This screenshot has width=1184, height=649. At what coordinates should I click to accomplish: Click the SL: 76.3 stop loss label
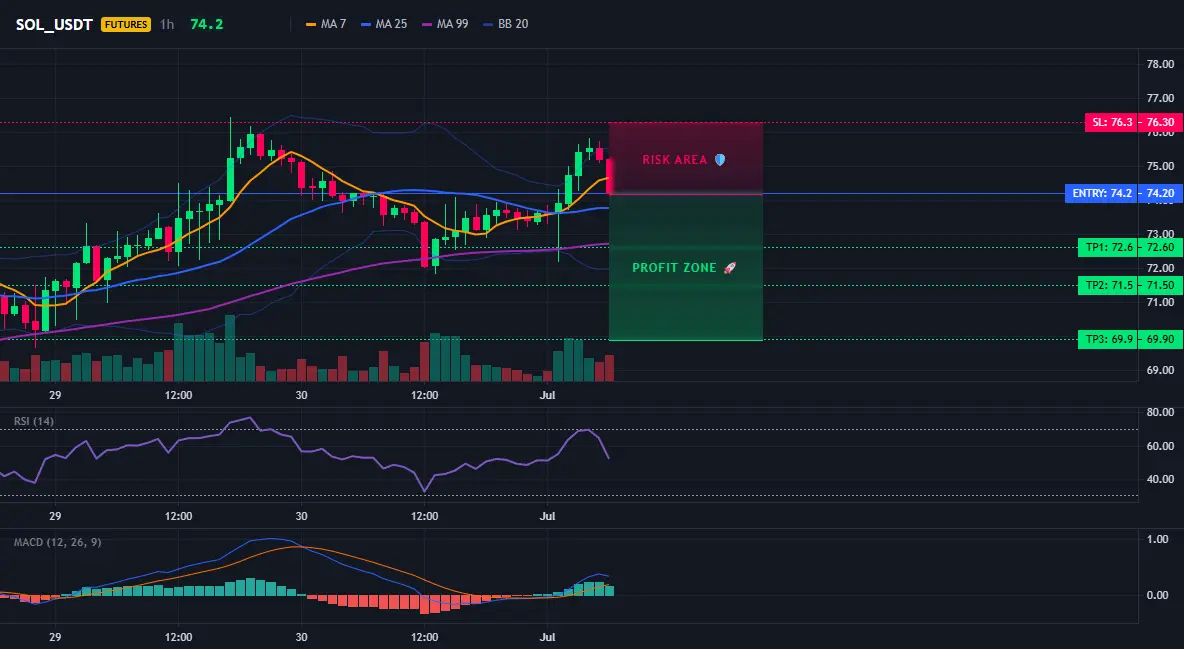tap(1111, 122)
